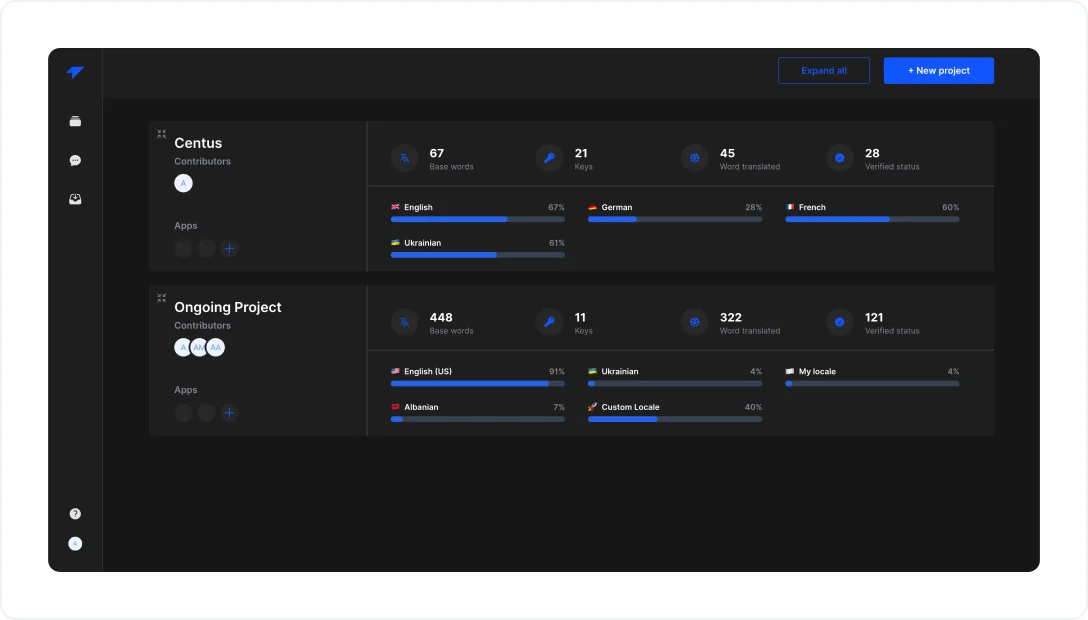1088x620 pixels.
Task: Click the globe icon beside 45 Word translated
Action: pos(694,158)
